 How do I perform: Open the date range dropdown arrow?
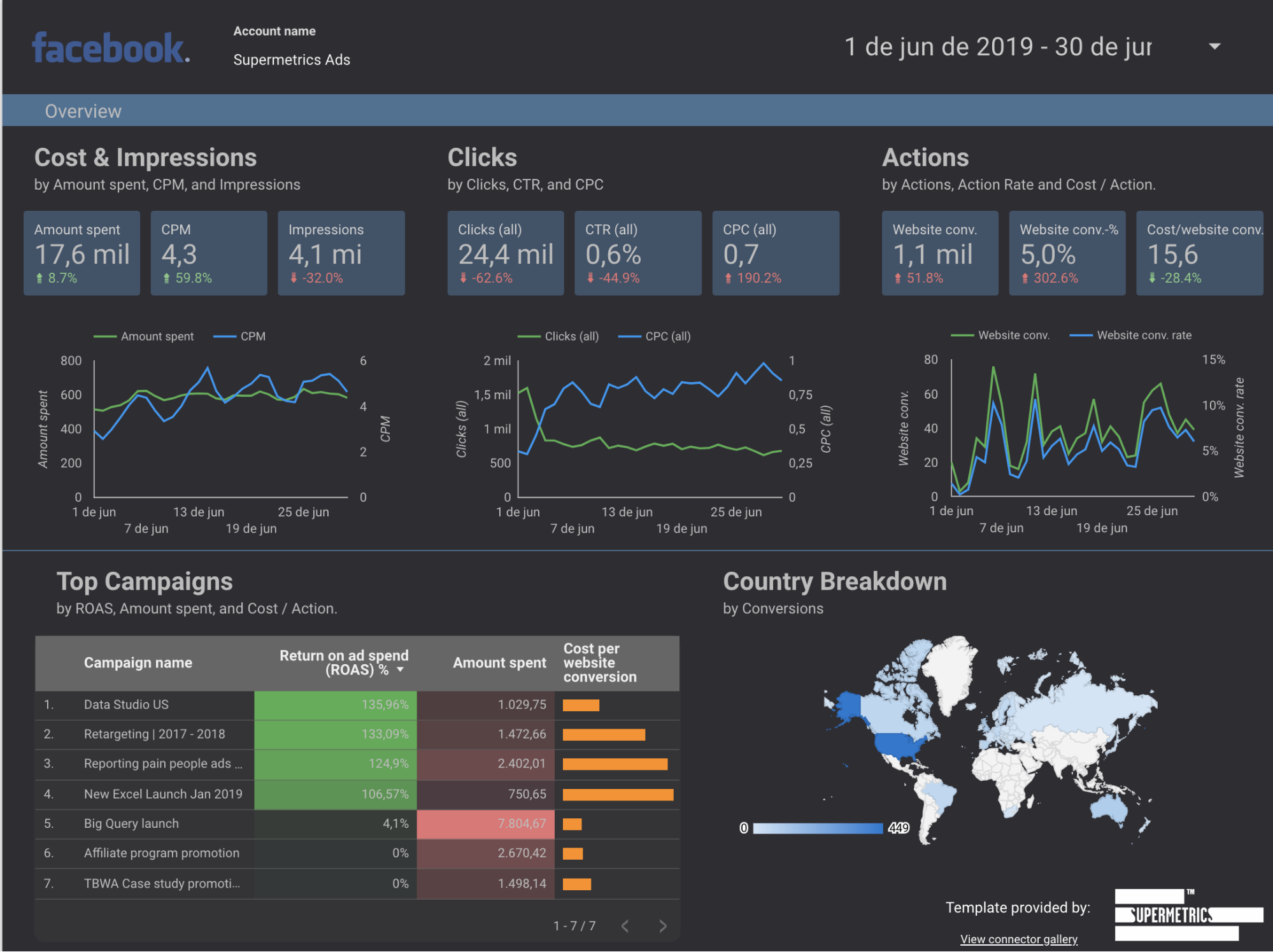click(x=1214, y=46)
